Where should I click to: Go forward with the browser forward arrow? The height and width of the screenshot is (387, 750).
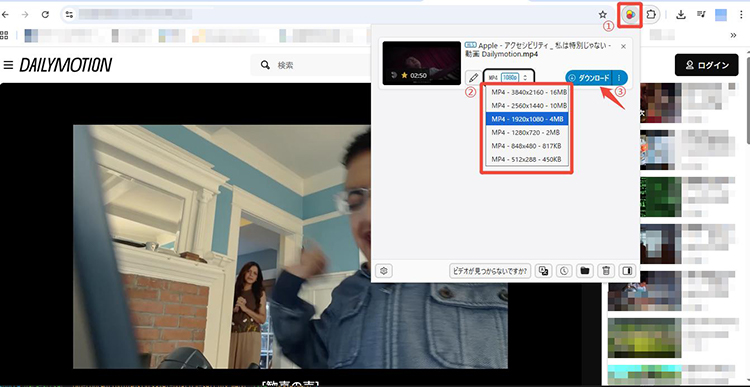[x=25, y=15]
